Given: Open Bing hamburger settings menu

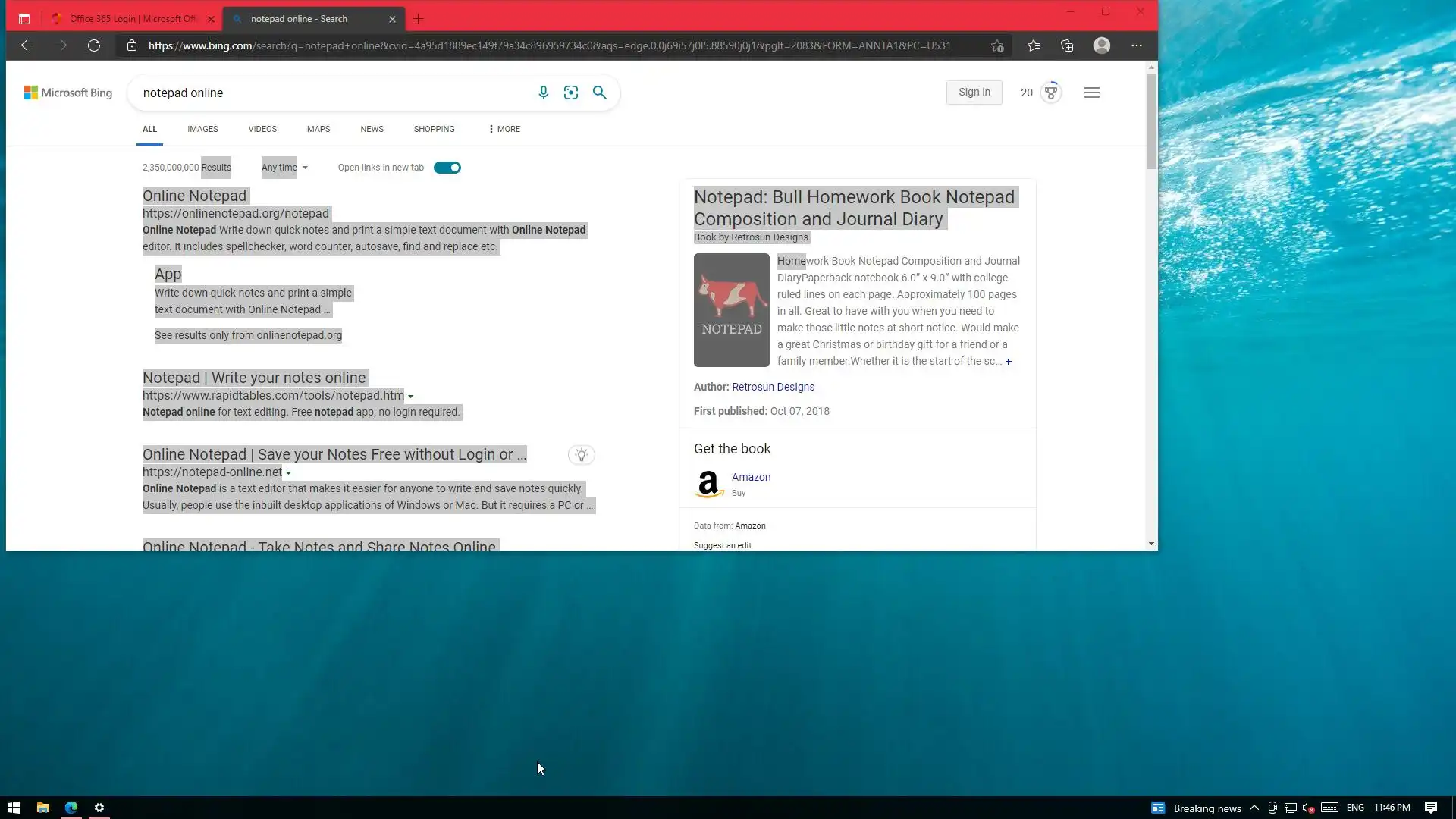Looking at the screenshot, I should coord(1091,93).
